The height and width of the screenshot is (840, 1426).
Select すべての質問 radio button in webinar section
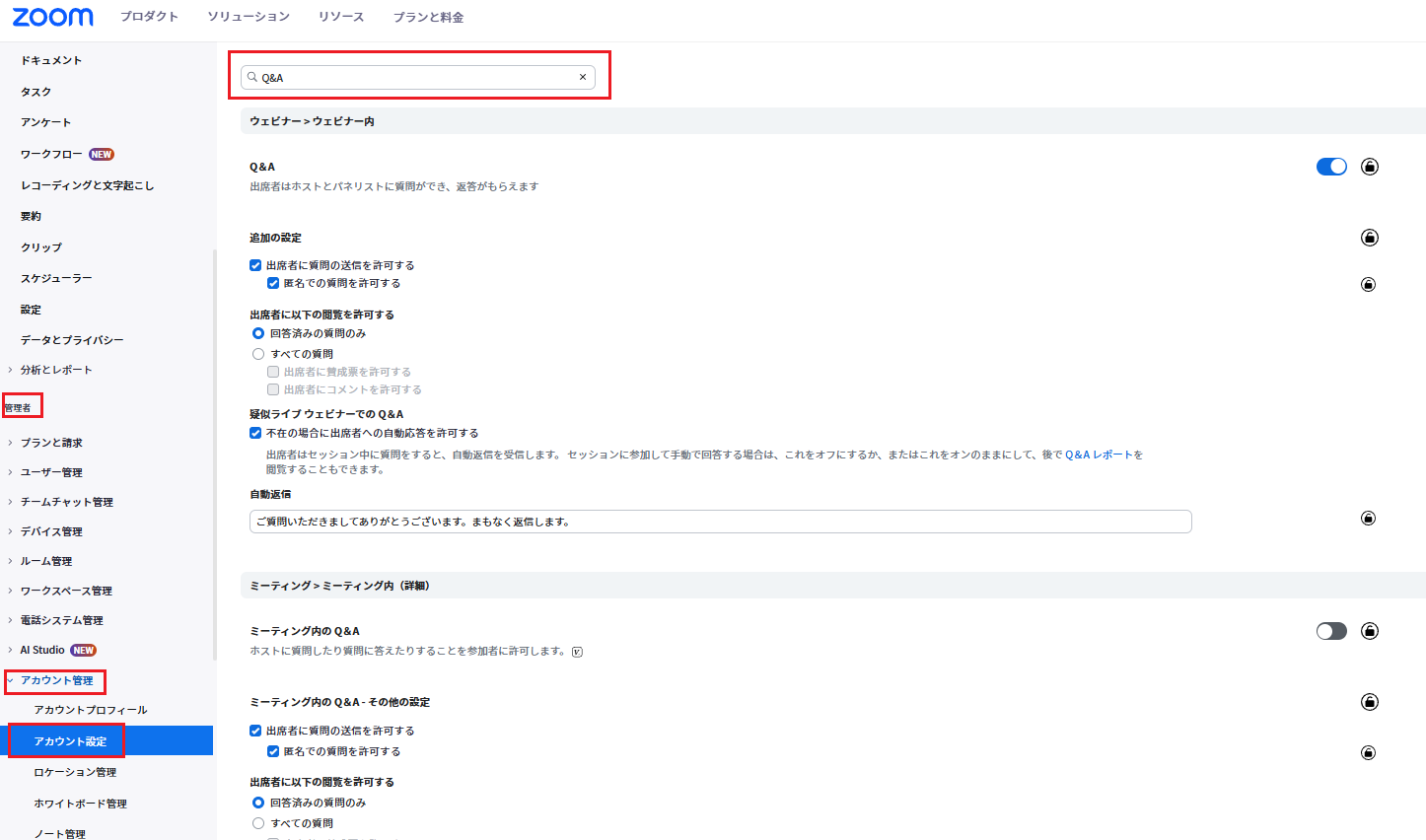(x=258, y=354)
